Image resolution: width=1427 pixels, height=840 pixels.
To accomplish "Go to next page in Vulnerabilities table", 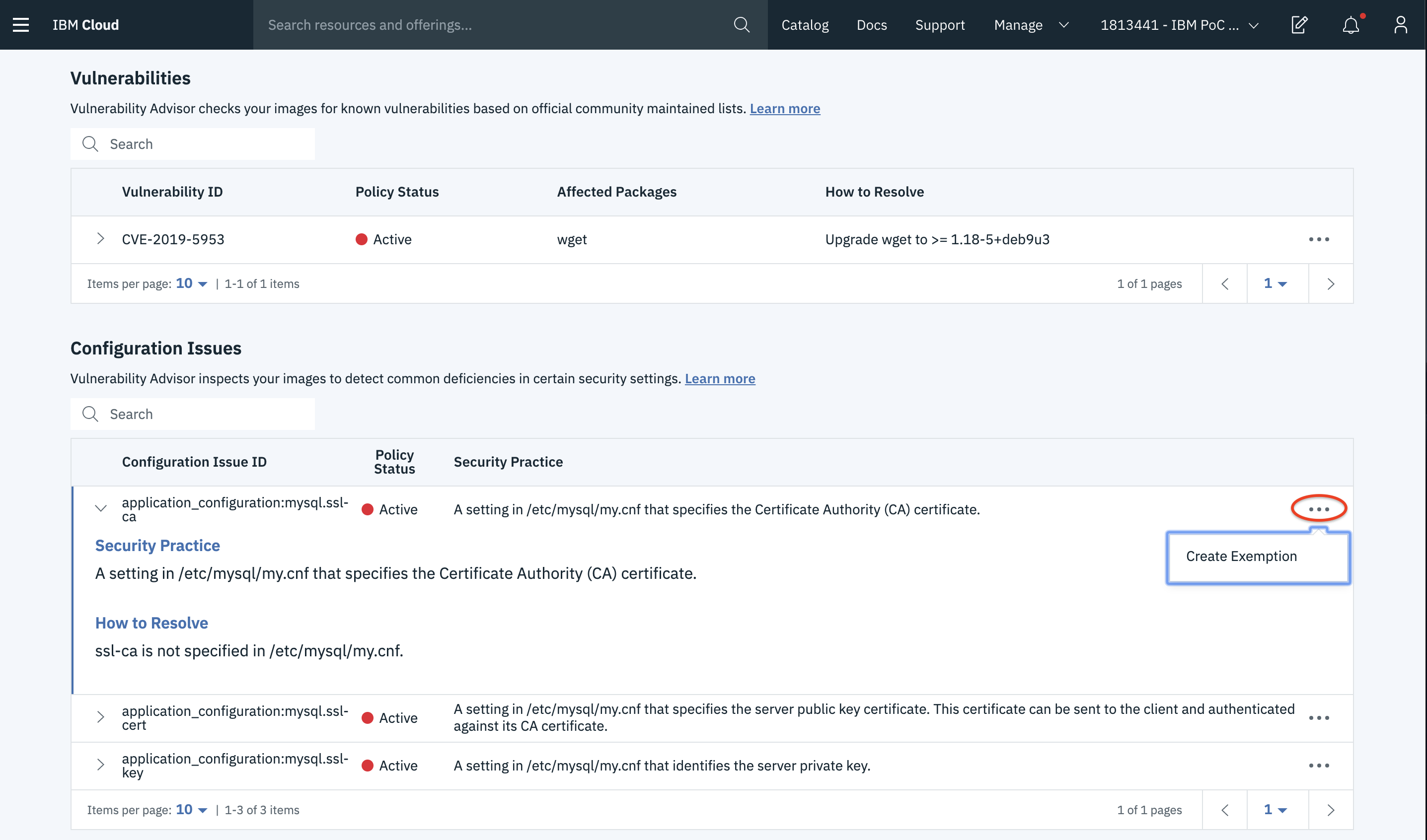I will point(1331,283).
